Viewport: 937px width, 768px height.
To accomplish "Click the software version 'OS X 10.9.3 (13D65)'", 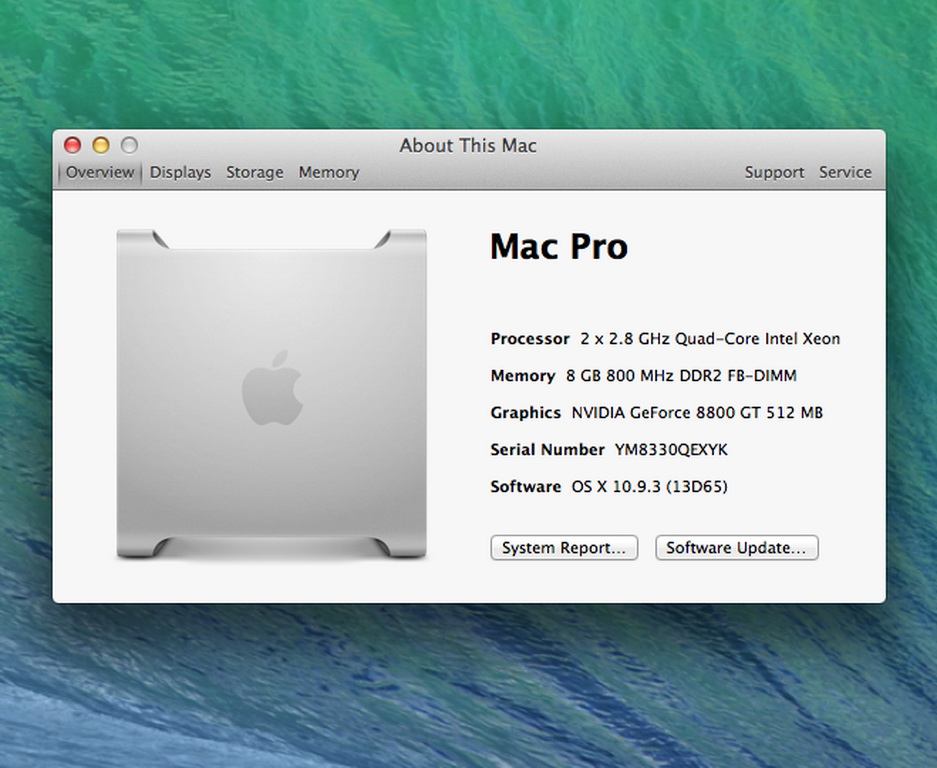I will tap(650, 486).
